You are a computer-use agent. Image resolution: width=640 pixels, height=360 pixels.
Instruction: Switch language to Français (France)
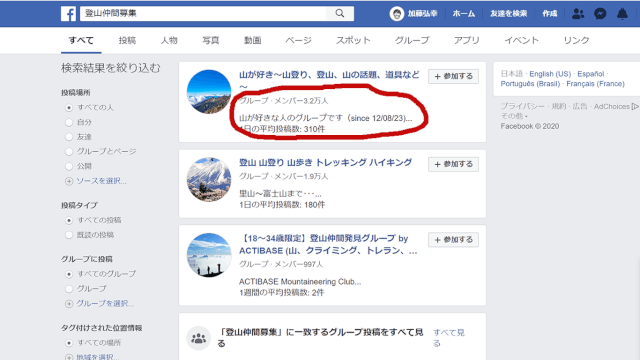[x=595, y=84]
